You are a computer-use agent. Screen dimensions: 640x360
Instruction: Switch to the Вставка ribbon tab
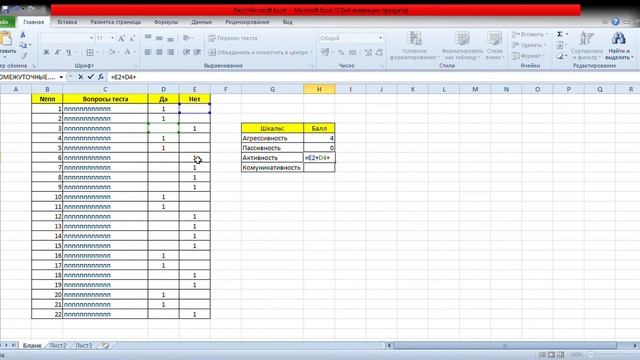click(67, 22)
